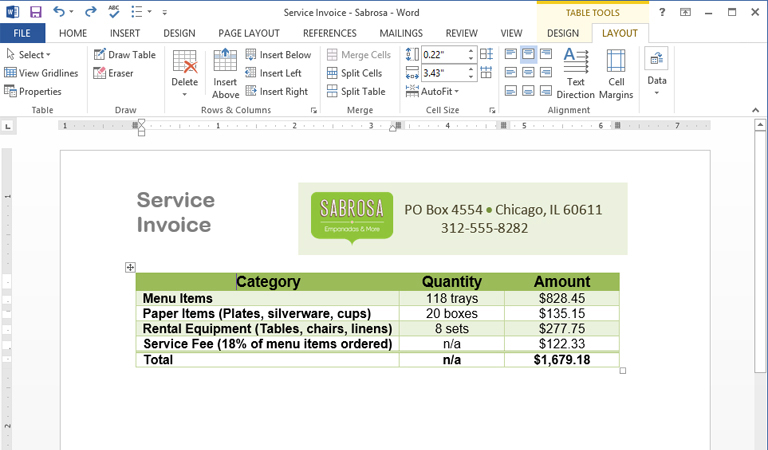
Task: Click Split Cells in Merge group
Action: (354, 73)
